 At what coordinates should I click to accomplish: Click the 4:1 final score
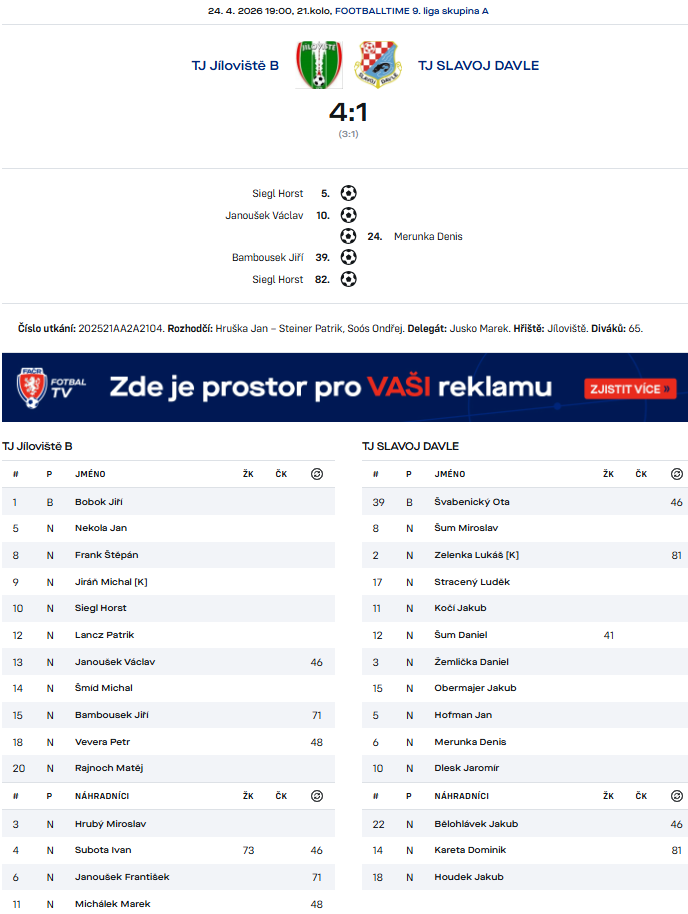tap(348, 109)
